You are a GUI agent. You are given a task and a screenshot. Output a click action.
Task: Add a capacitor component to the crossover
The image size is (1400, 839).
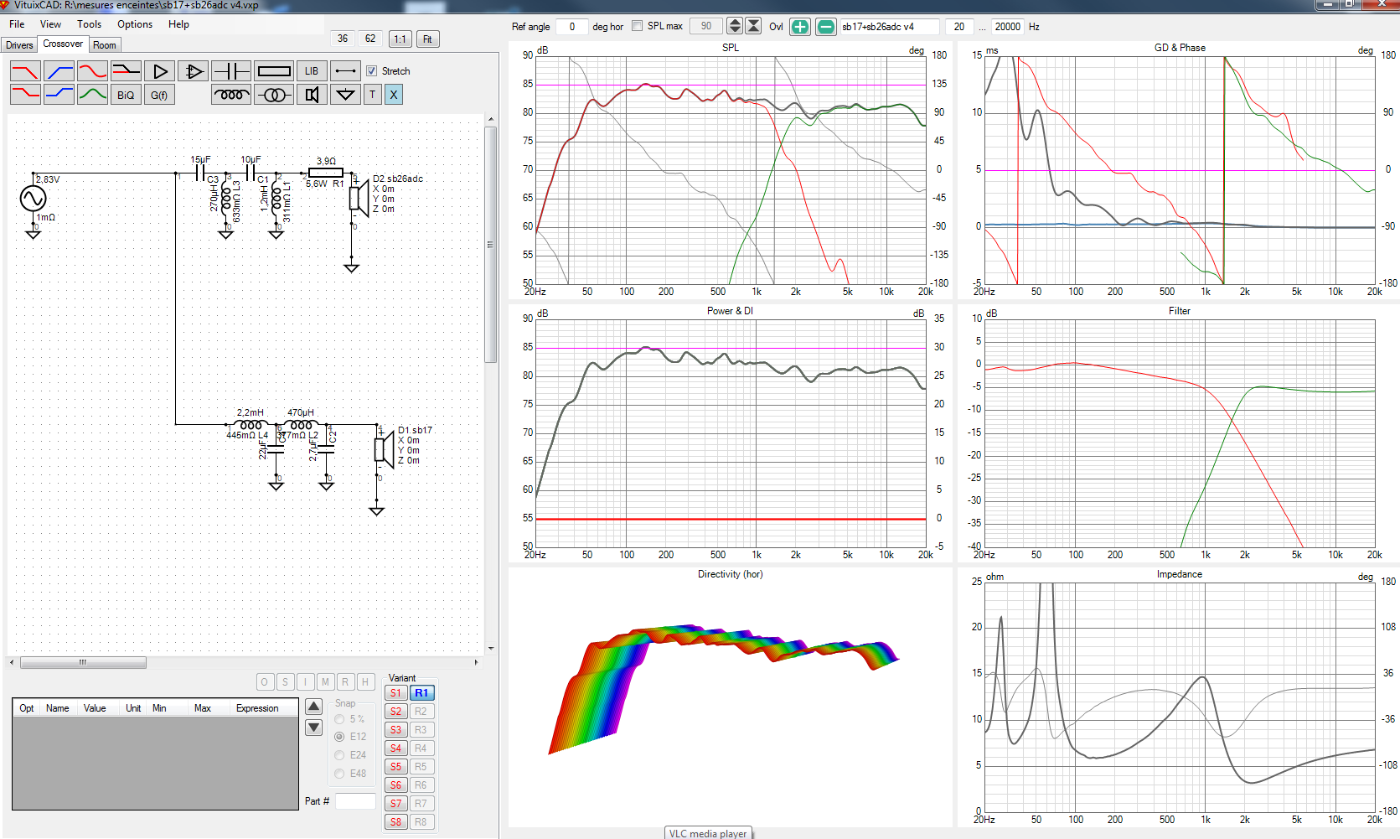pos(232,71)
